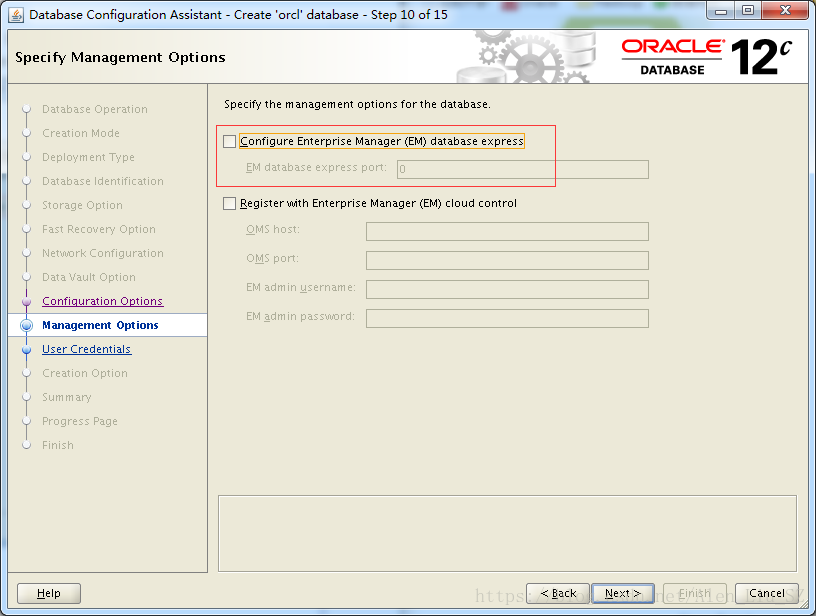Click the Finish step label in sidebar
Screen dimensions: 816x616
[x=58, y=445]
